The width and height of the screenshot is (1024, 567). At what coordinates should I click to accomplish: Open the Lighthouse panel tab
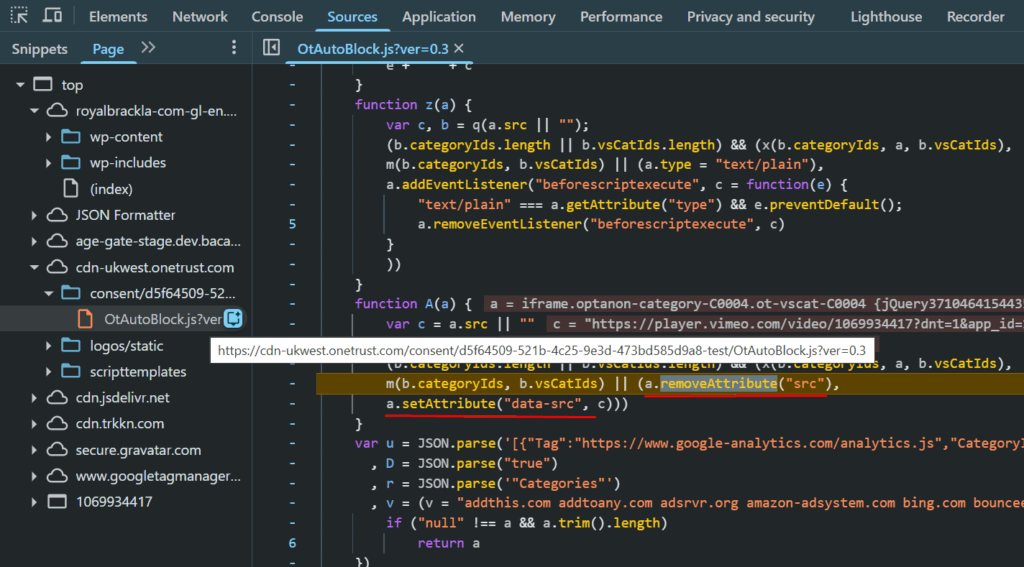click(x=886, y=17)
